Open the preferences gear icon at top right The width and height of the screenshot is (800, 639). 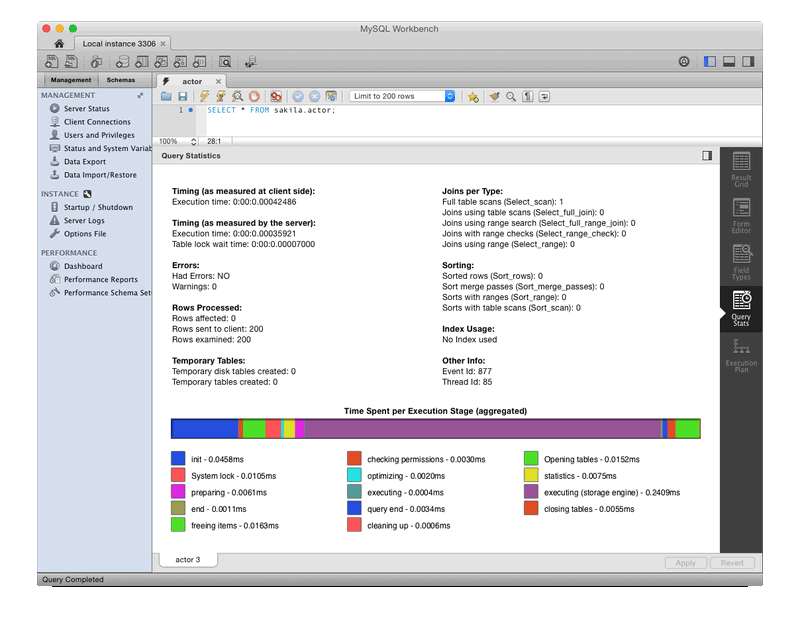(x=684, y=62)
